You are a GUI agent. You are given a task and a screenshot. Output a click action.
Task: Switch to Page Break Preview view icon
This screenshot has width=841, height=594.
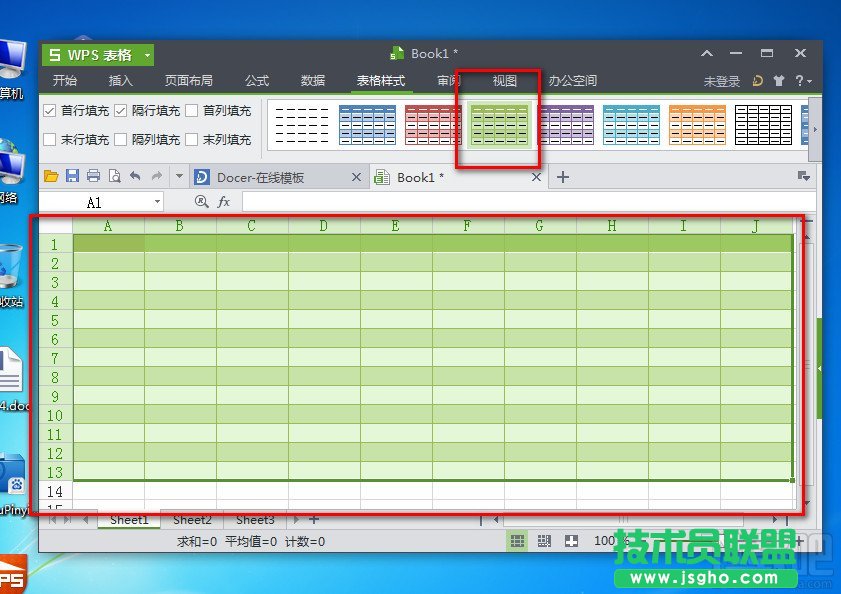(545, 541)
